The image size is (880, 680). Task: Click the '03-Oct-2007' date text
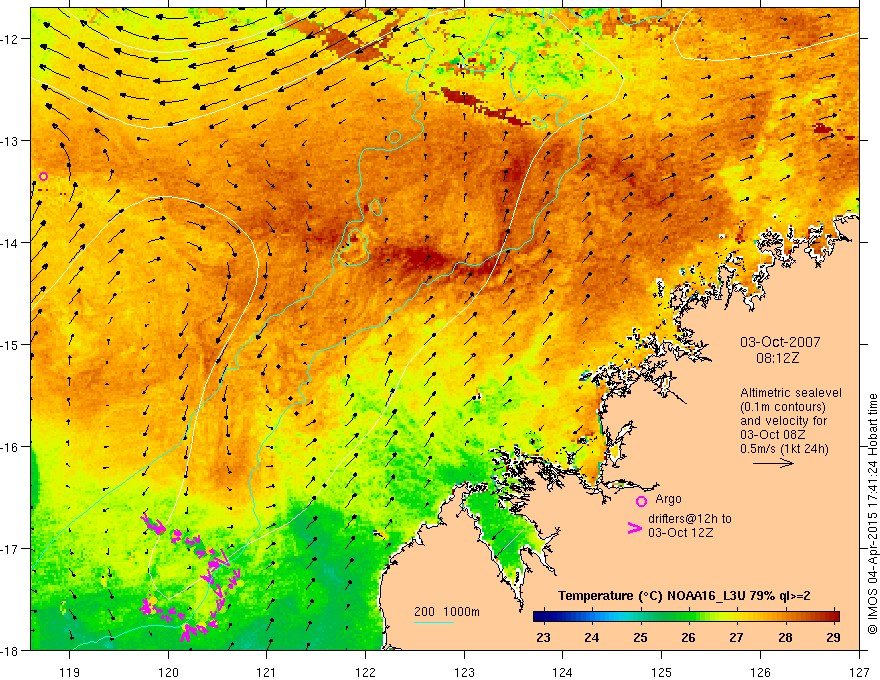(780, 342)
